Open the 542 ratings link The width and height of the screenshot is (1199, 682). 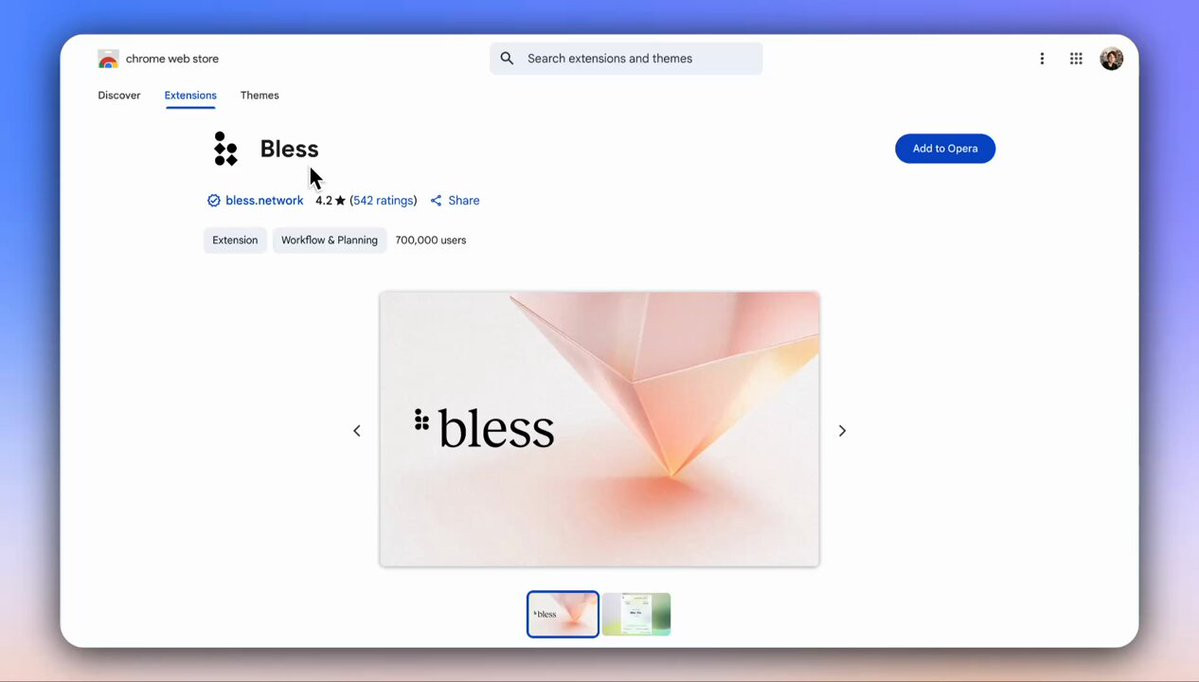click(383, 200)
